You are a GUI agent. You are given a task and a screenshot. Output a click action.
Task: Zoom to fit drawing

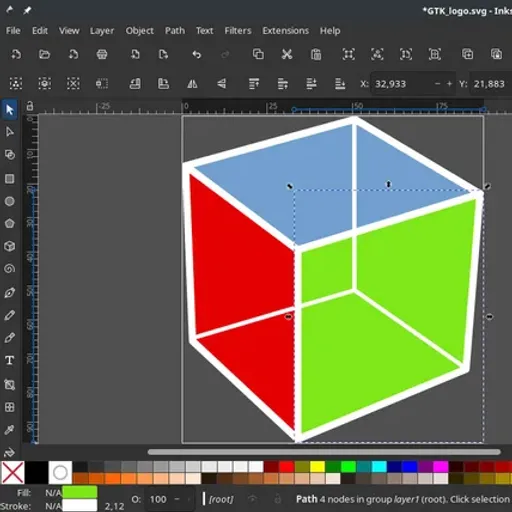(377, 54)
